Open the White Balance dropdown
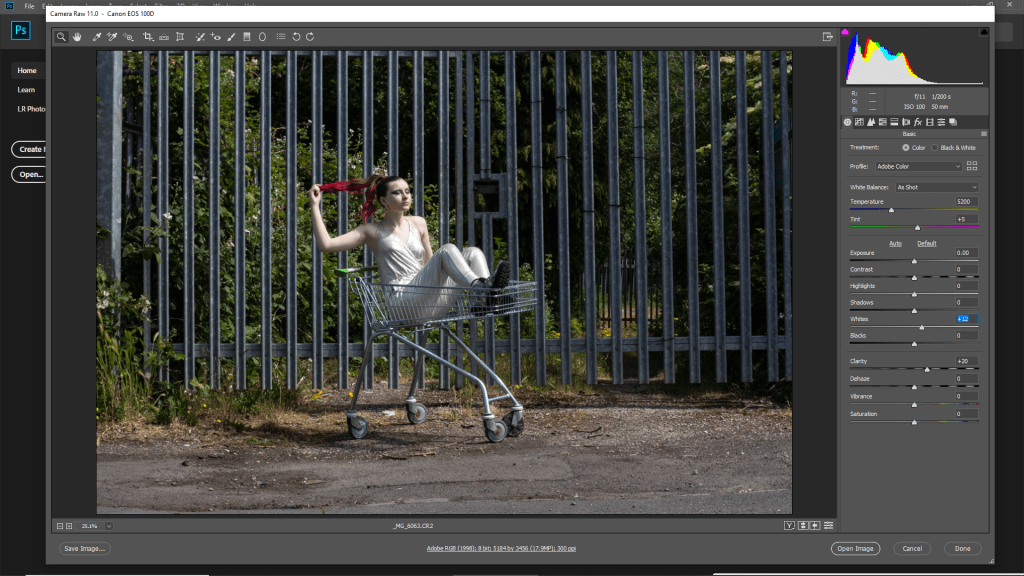Image resolution: width=1024 pixels, height=576 pixels. pyautogui.click(x=936, y=187)
